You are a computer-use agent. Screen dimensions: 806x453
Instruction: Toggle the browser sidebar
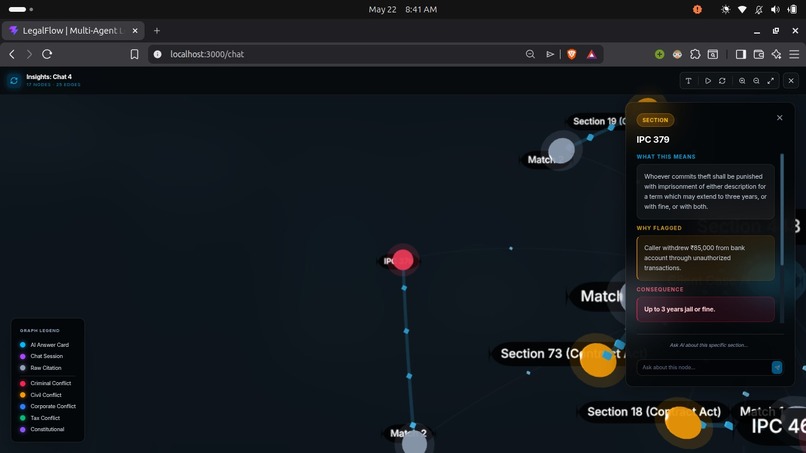pos(741,54)
